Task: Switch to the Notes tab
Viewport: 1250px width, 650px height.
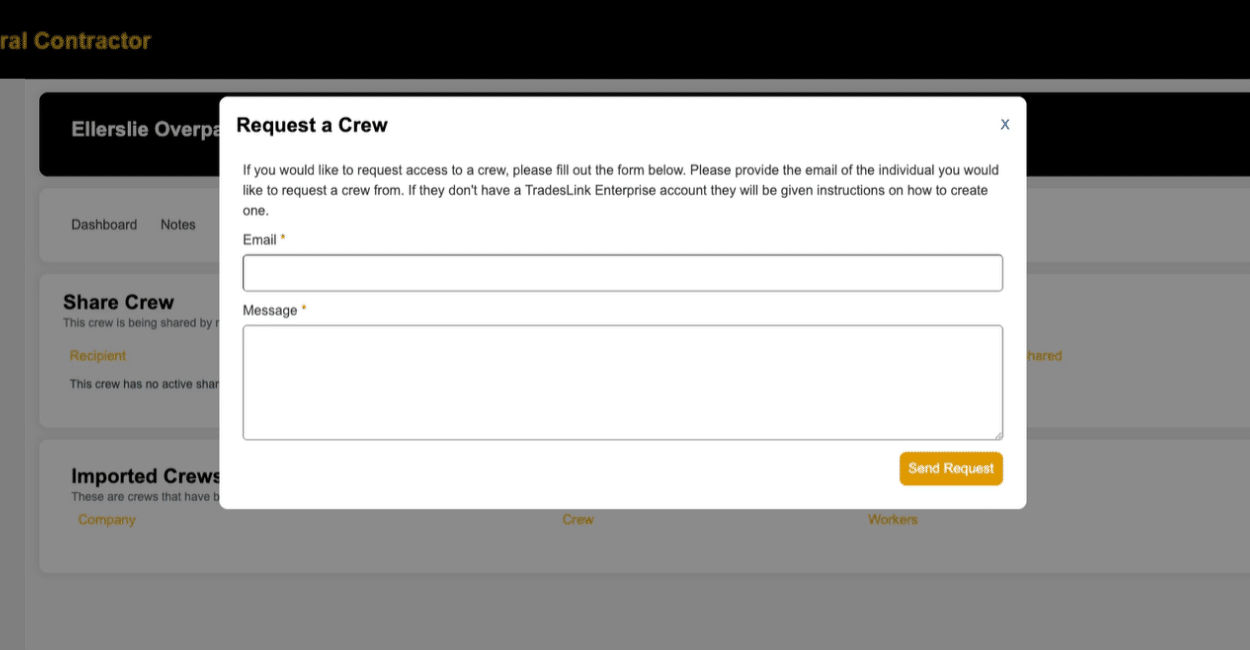Action: point(178,225)
